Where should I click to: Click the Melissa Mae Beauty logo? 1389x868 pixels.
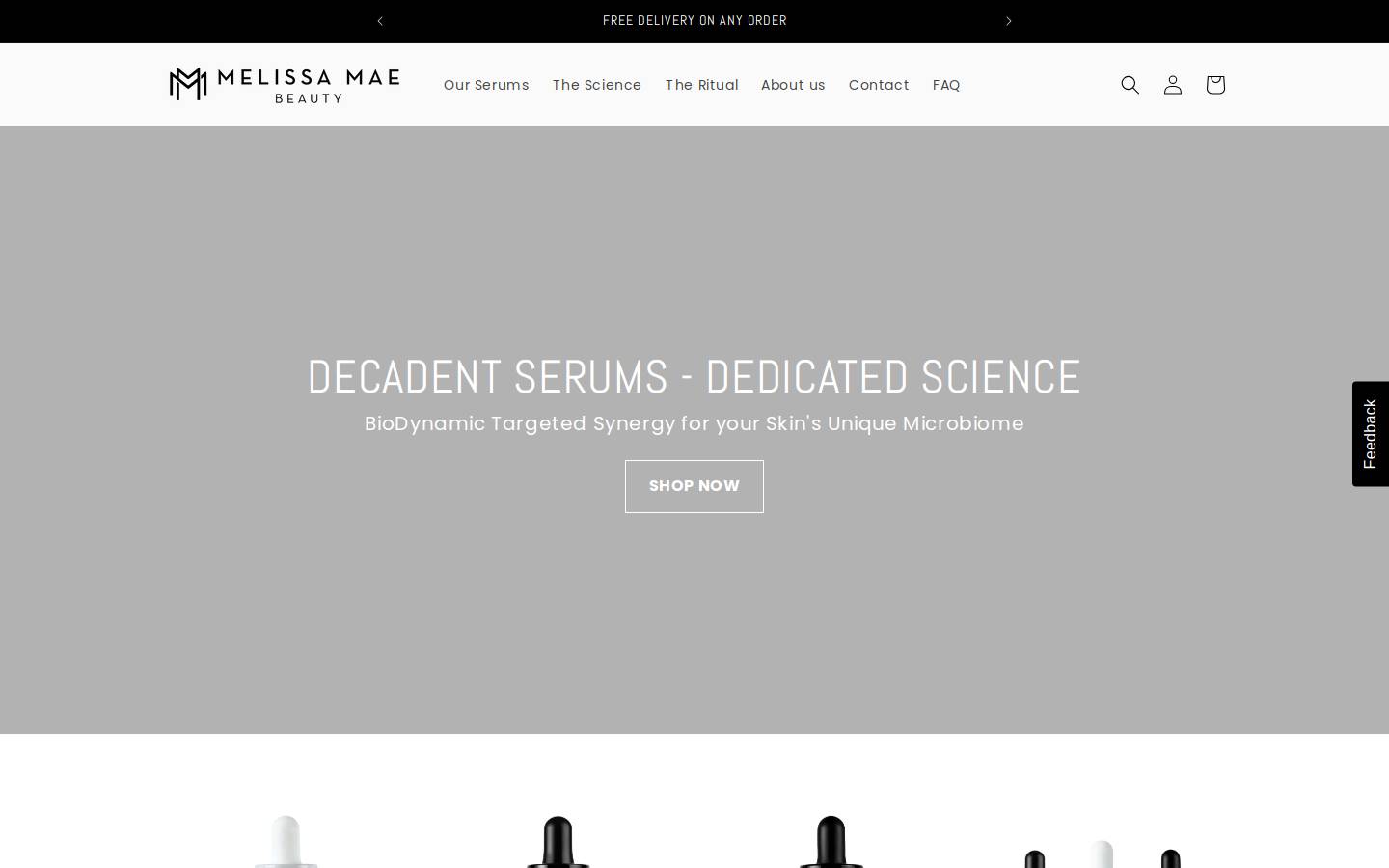(x=285, y=85)
